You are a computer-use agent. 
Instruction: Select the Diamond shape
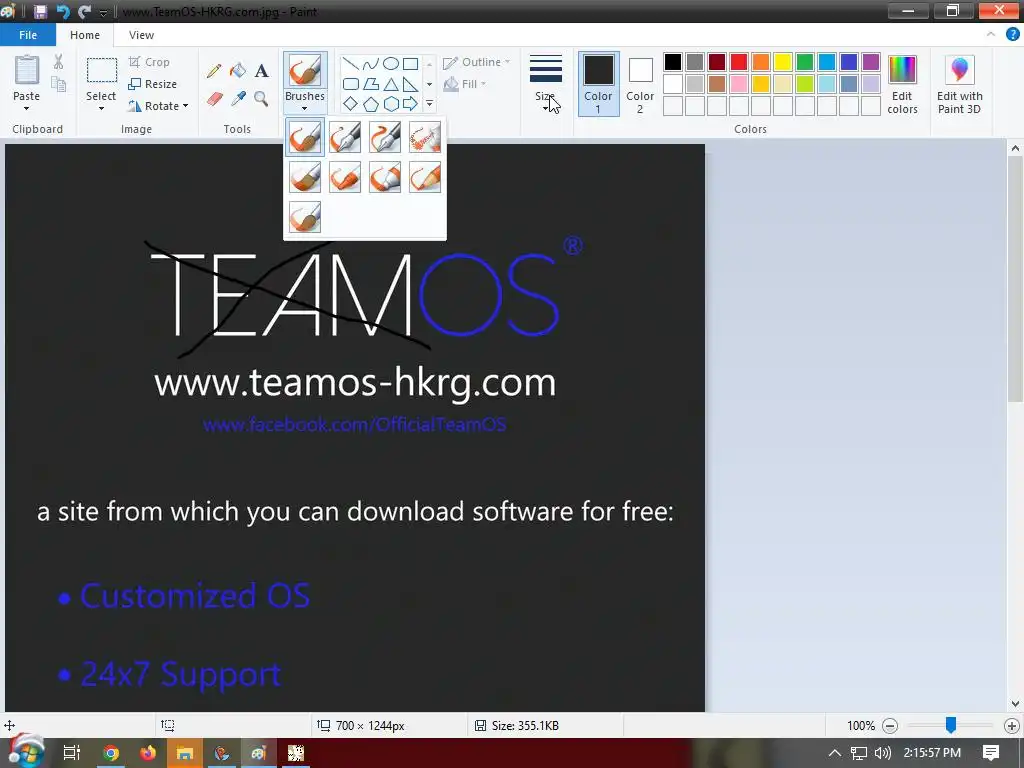[351, 104]
